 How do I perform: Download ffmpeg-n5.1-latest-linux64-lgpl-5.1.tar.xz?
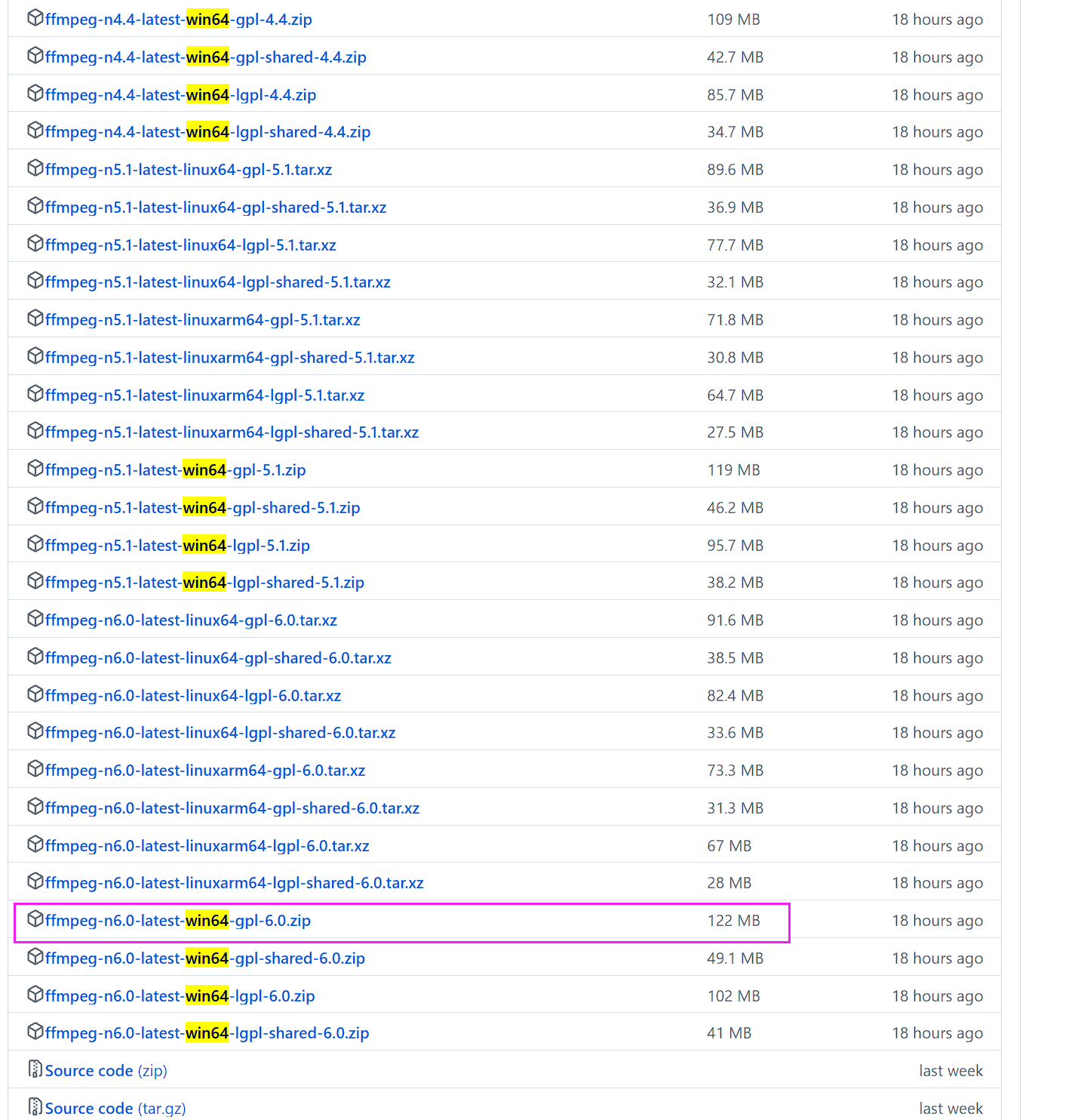(x=191, y=245)
